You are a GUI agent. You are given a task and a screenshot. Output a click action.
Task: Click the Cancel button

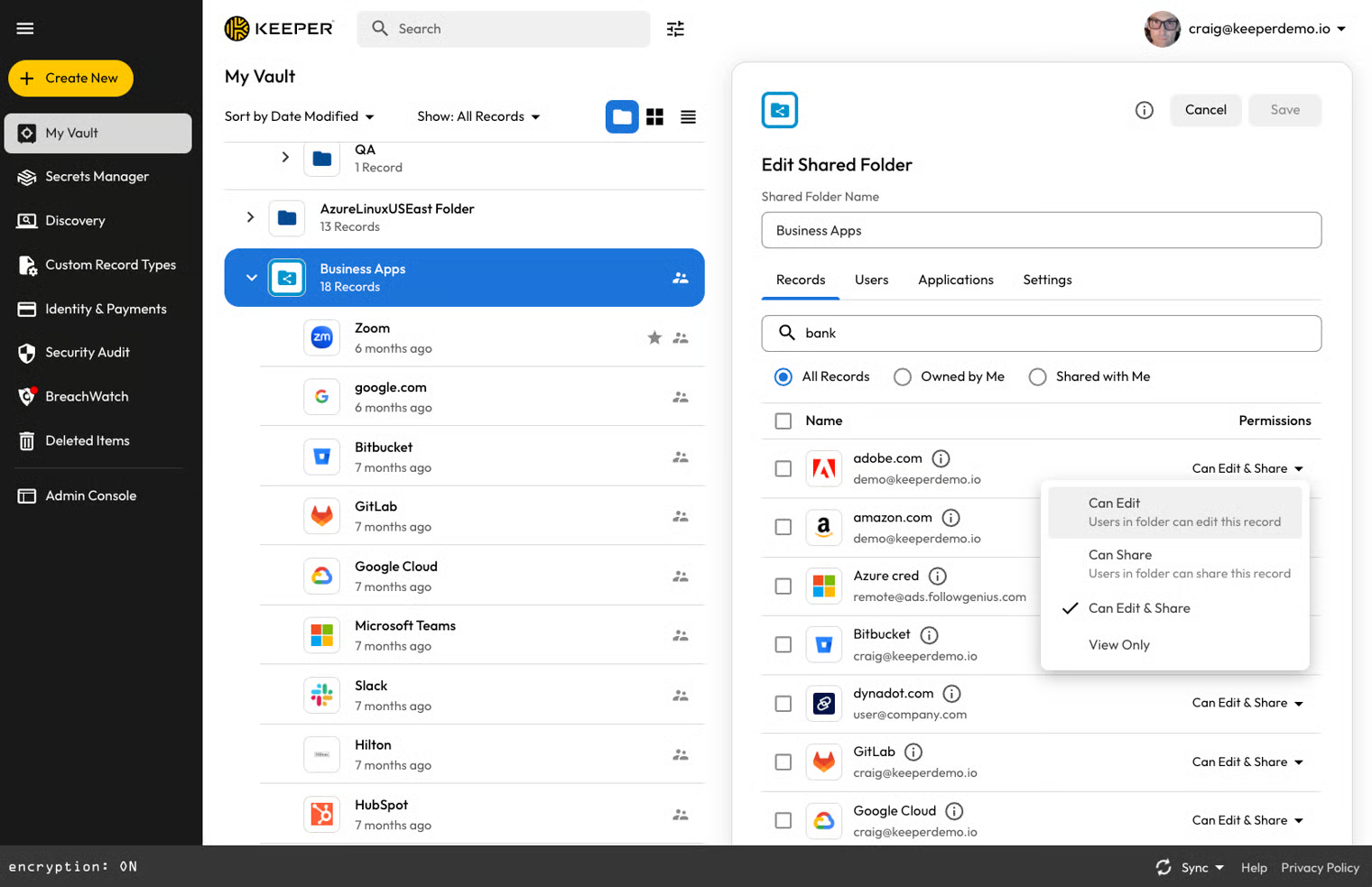[1205, 110]
